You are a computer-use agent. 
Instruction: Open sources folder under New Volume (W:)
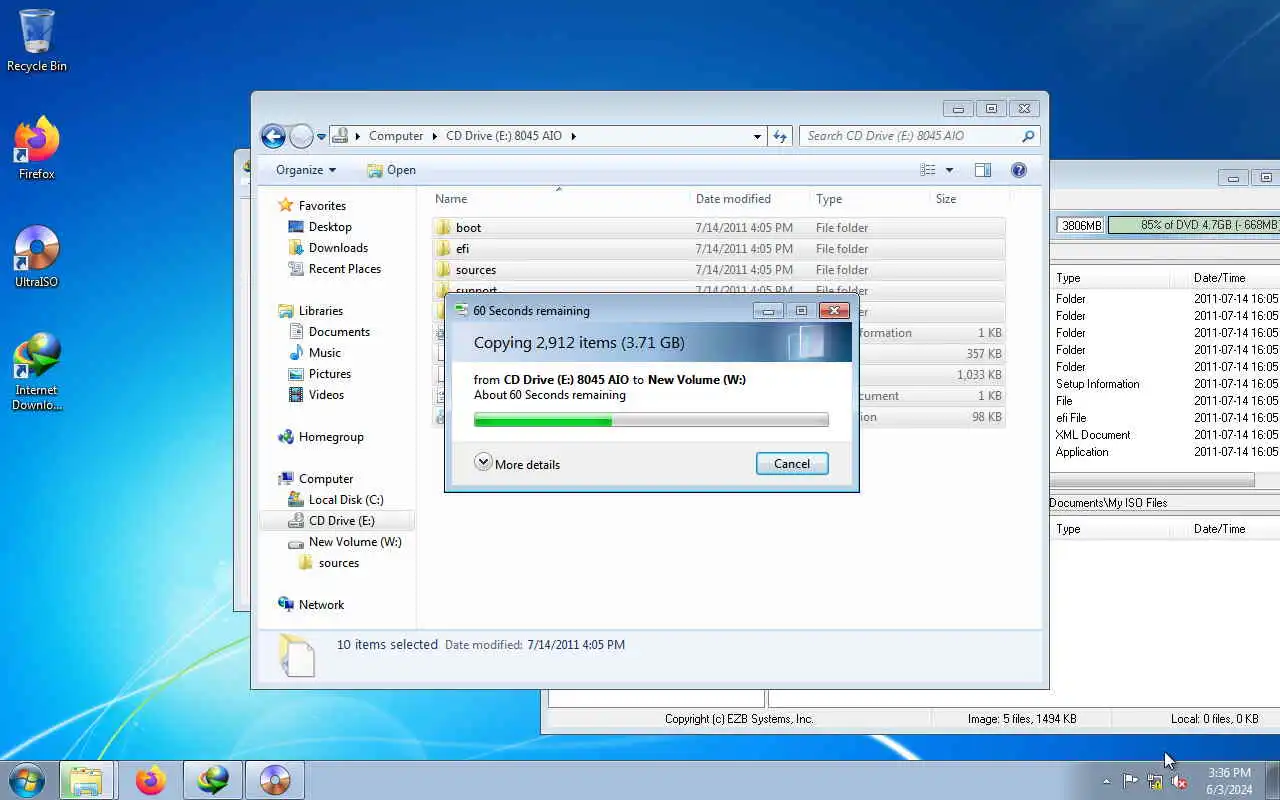[339, 563]
